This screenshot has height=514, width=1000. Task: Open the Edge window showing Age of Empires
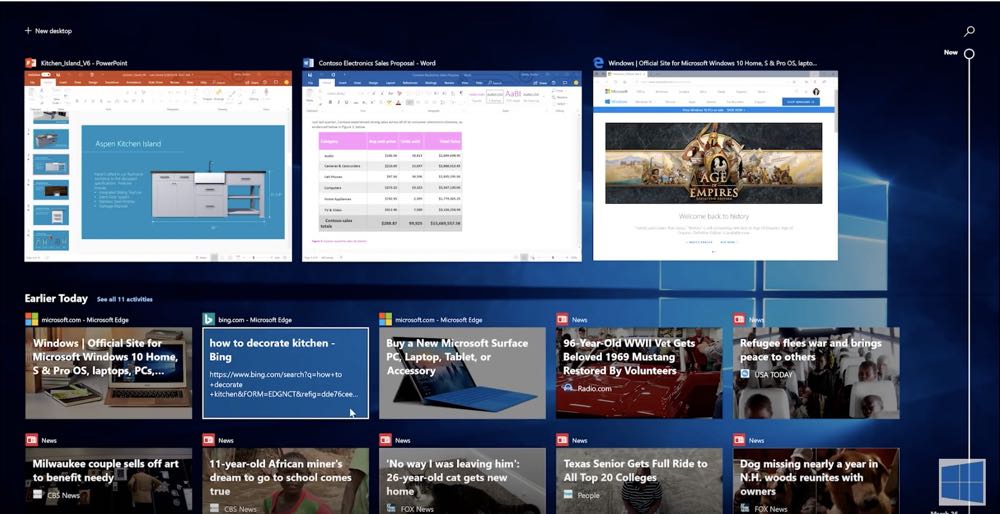pyautogui.click(x=715, y=165)
